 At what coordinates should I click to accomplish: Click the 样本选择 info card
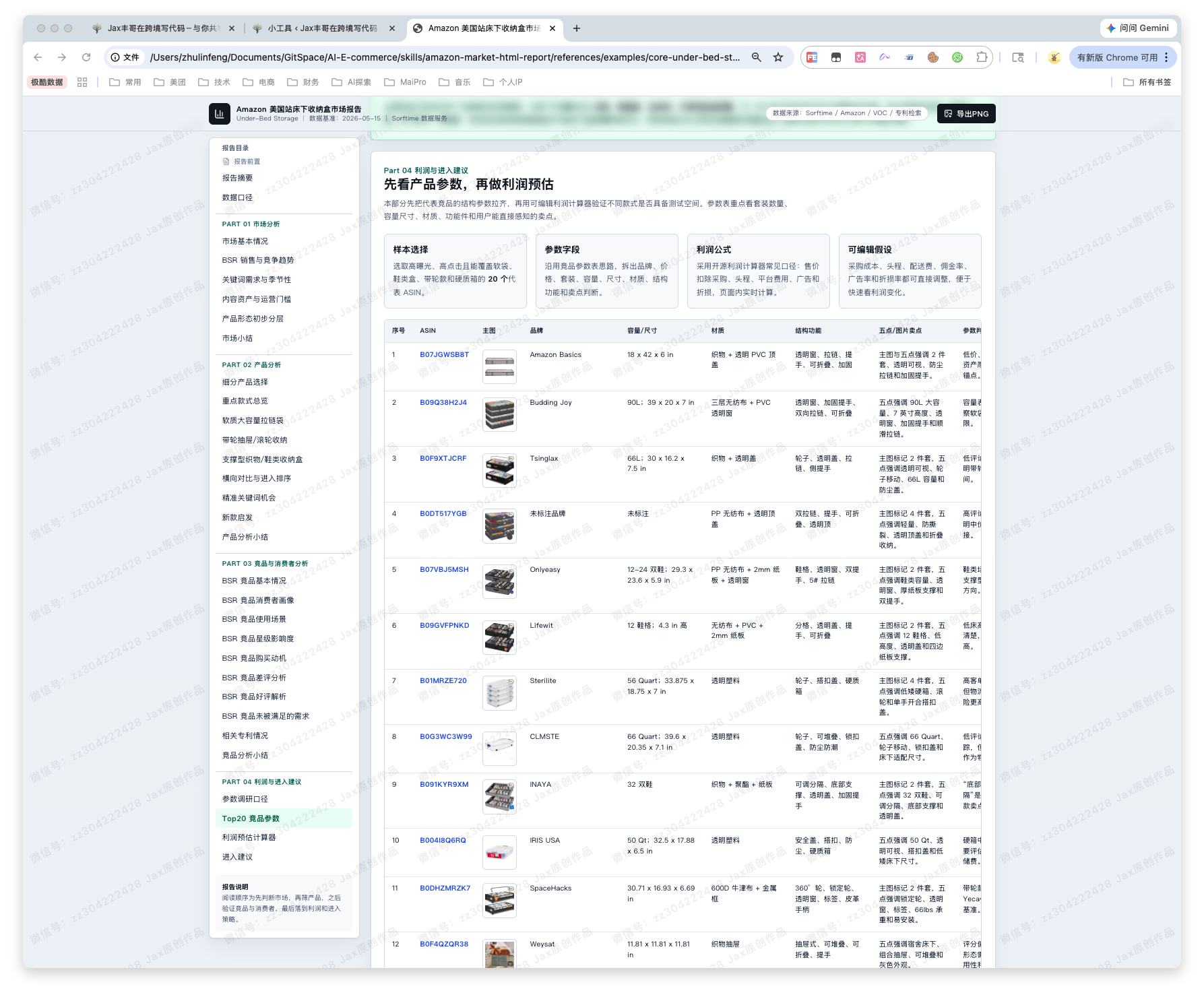455,271
